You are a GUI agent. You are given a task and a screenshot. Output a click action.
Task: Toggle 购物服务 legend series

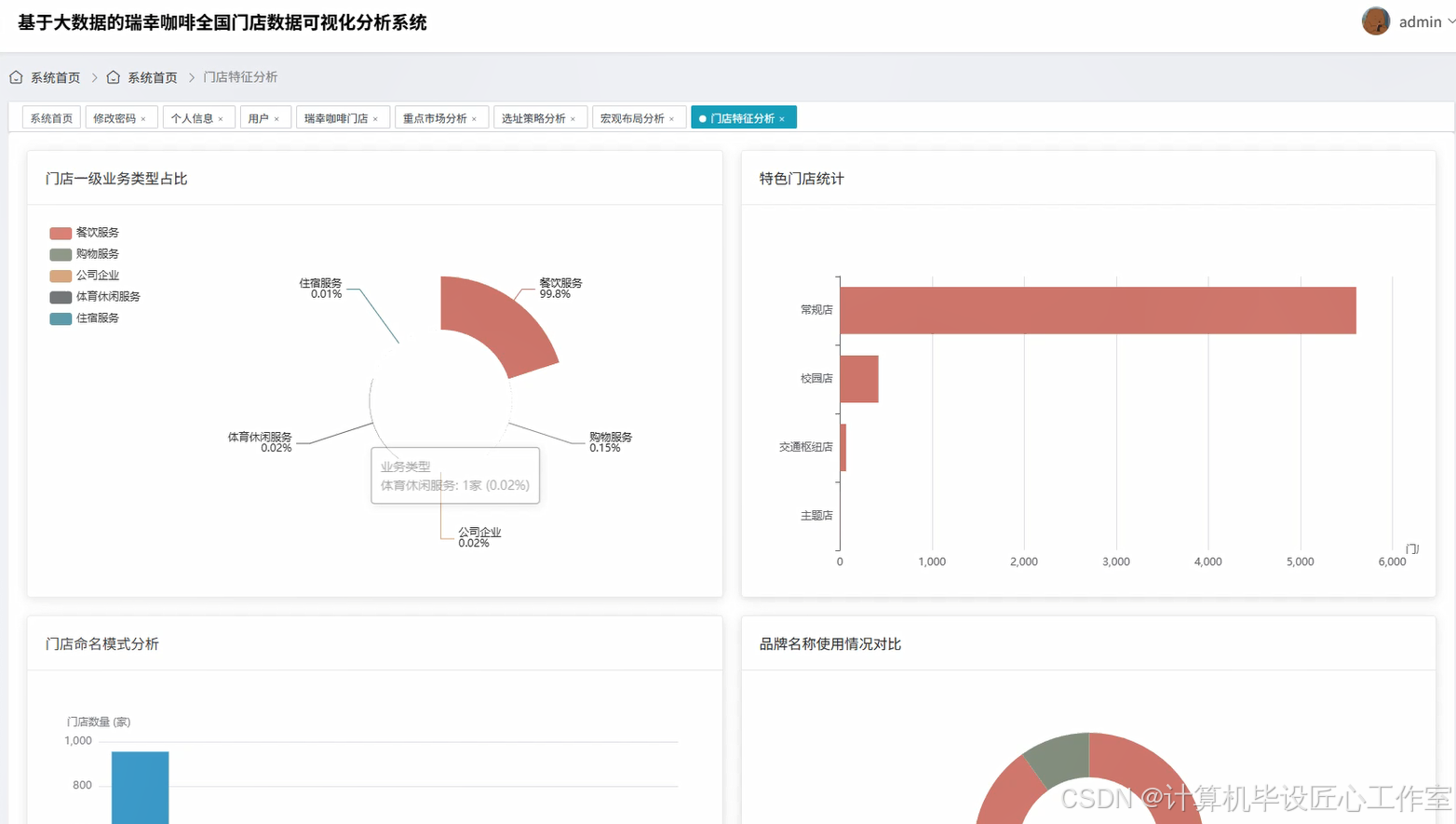[x=85, y=254]
